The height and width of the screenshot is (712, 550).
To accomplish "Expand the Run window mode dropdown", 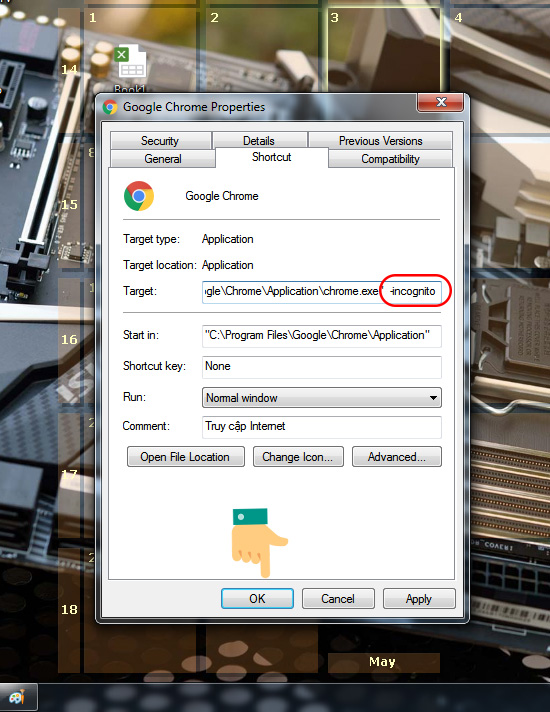I will 322,398.
